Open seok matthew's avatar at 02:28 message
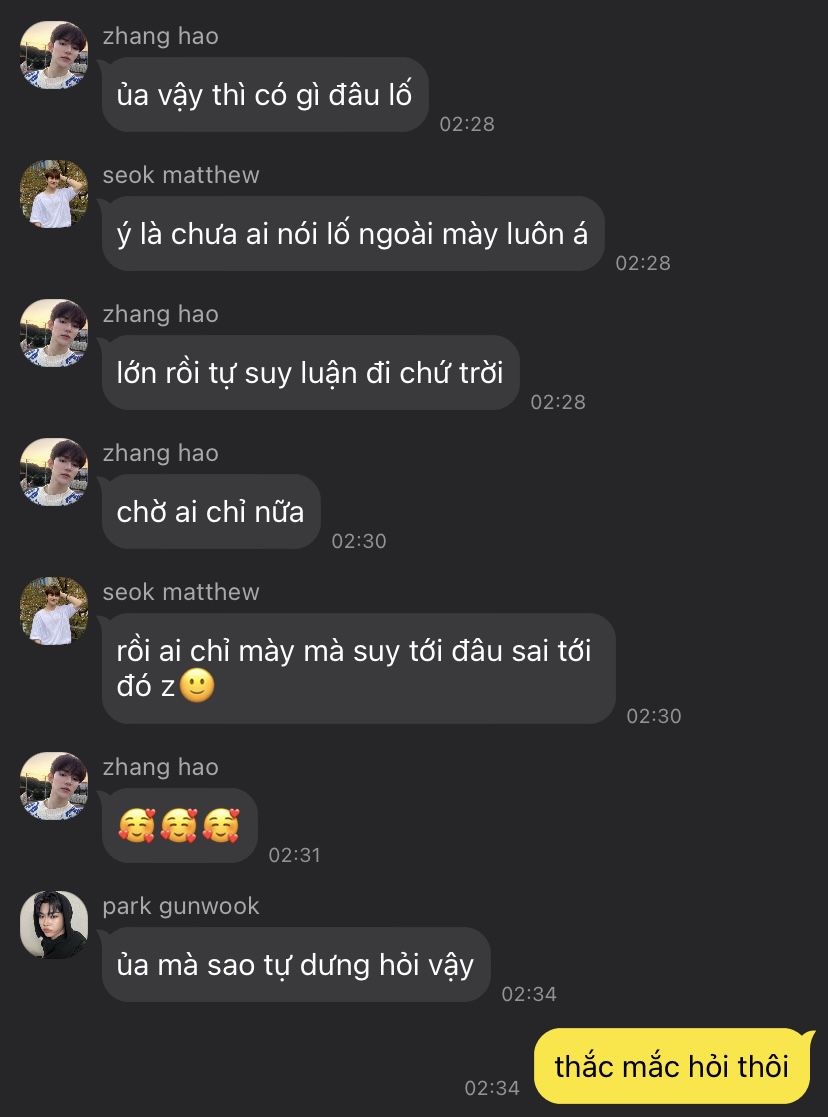Viewport: 828px width, 1117px height. point(53,194)
